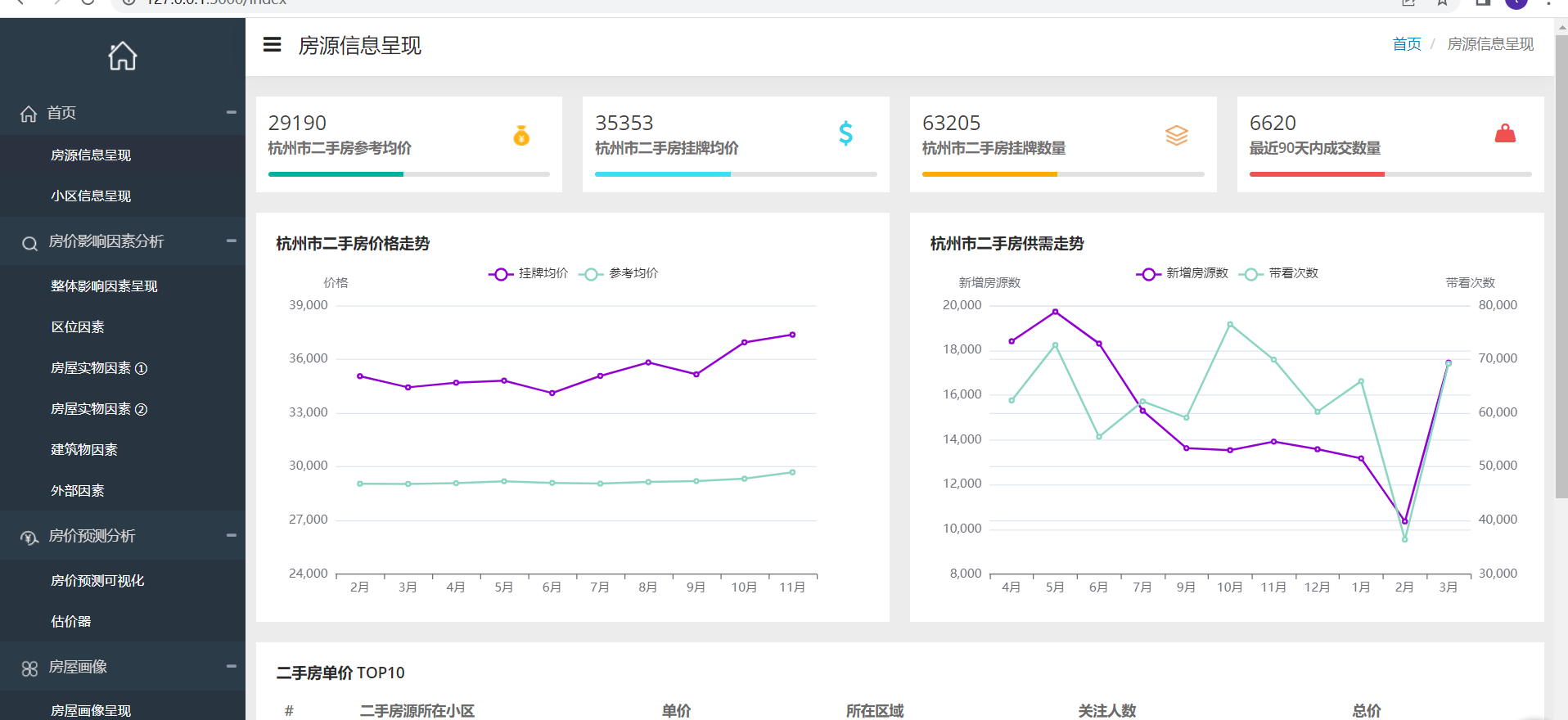Toggle the 新增房源数 legend series
Image resolution: width=1568 pixels, height=720 pixels.
point(1182,273)
